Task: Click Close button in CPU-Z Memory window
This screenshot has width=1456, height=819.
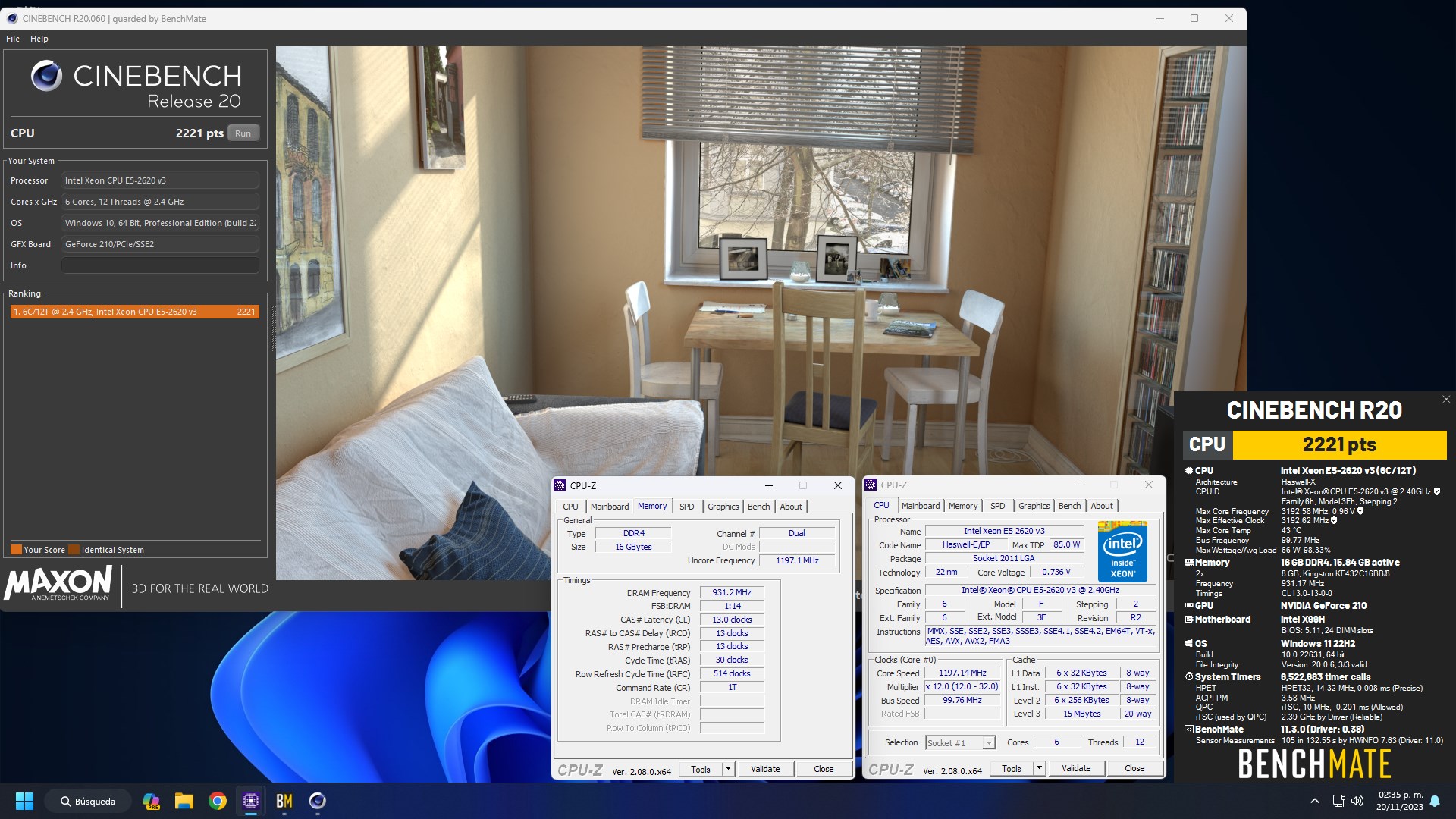Action: pyautogui.click(x=824, y=769)
